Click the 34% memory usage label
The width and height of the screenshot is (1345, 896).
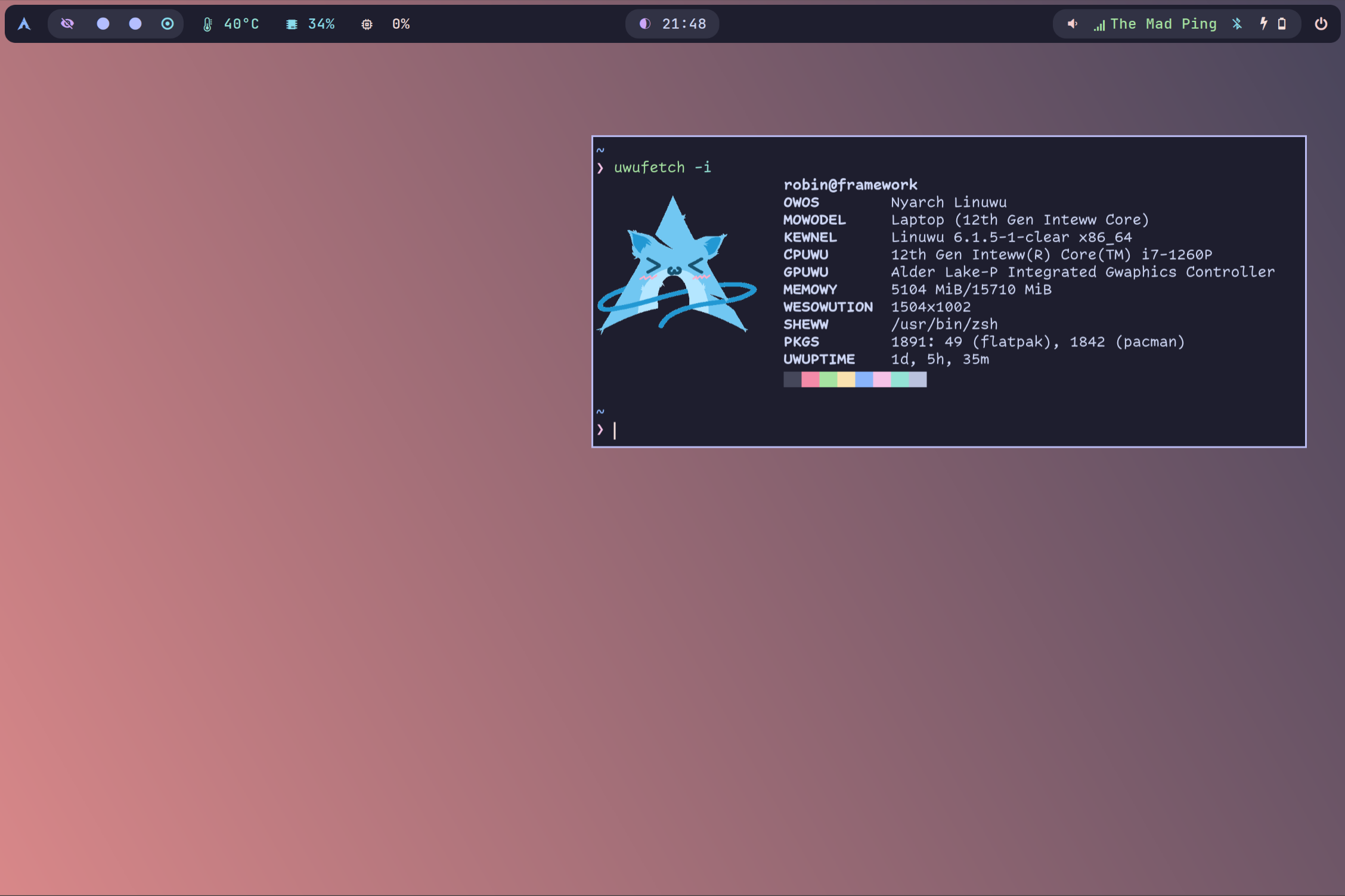(321, 24)
